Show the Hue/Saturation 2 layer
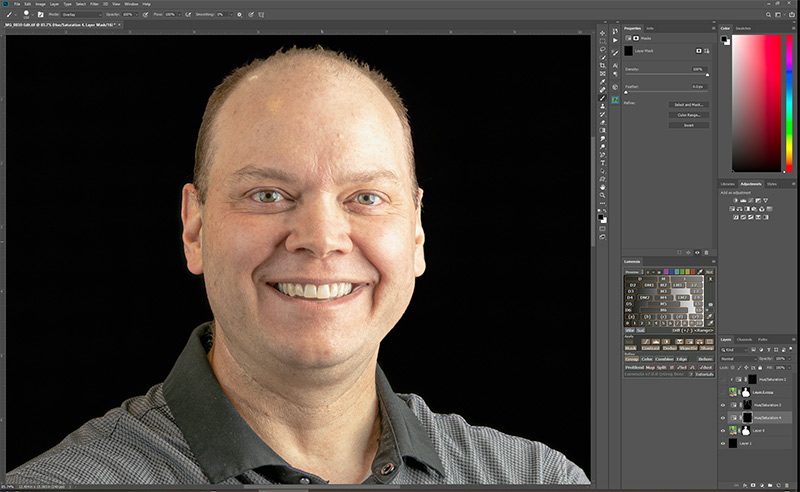 coord(723,379)
